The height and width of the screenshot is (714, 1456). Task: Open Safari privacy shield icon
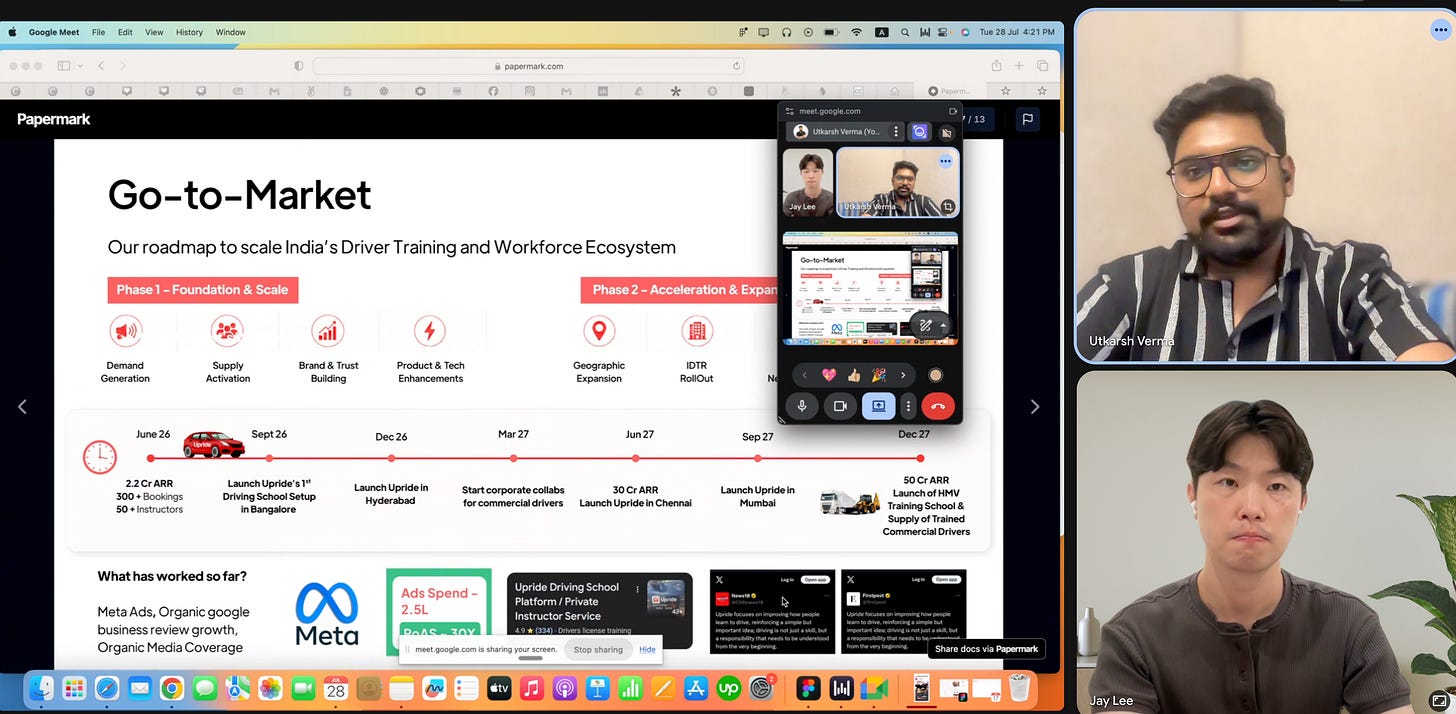click(298, 66)
